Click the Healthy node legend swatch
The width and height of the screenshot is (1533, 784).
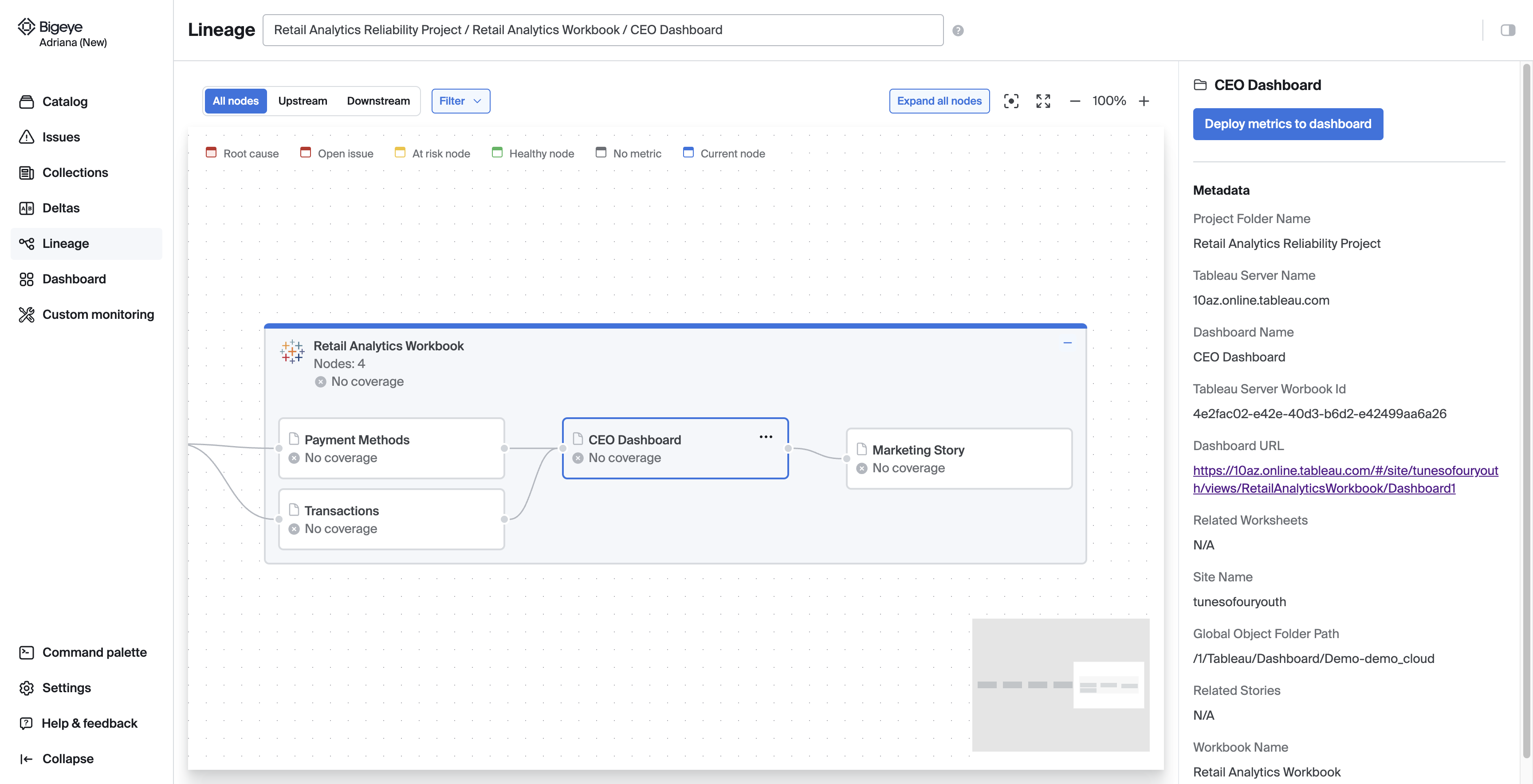(x=497, y=152)
